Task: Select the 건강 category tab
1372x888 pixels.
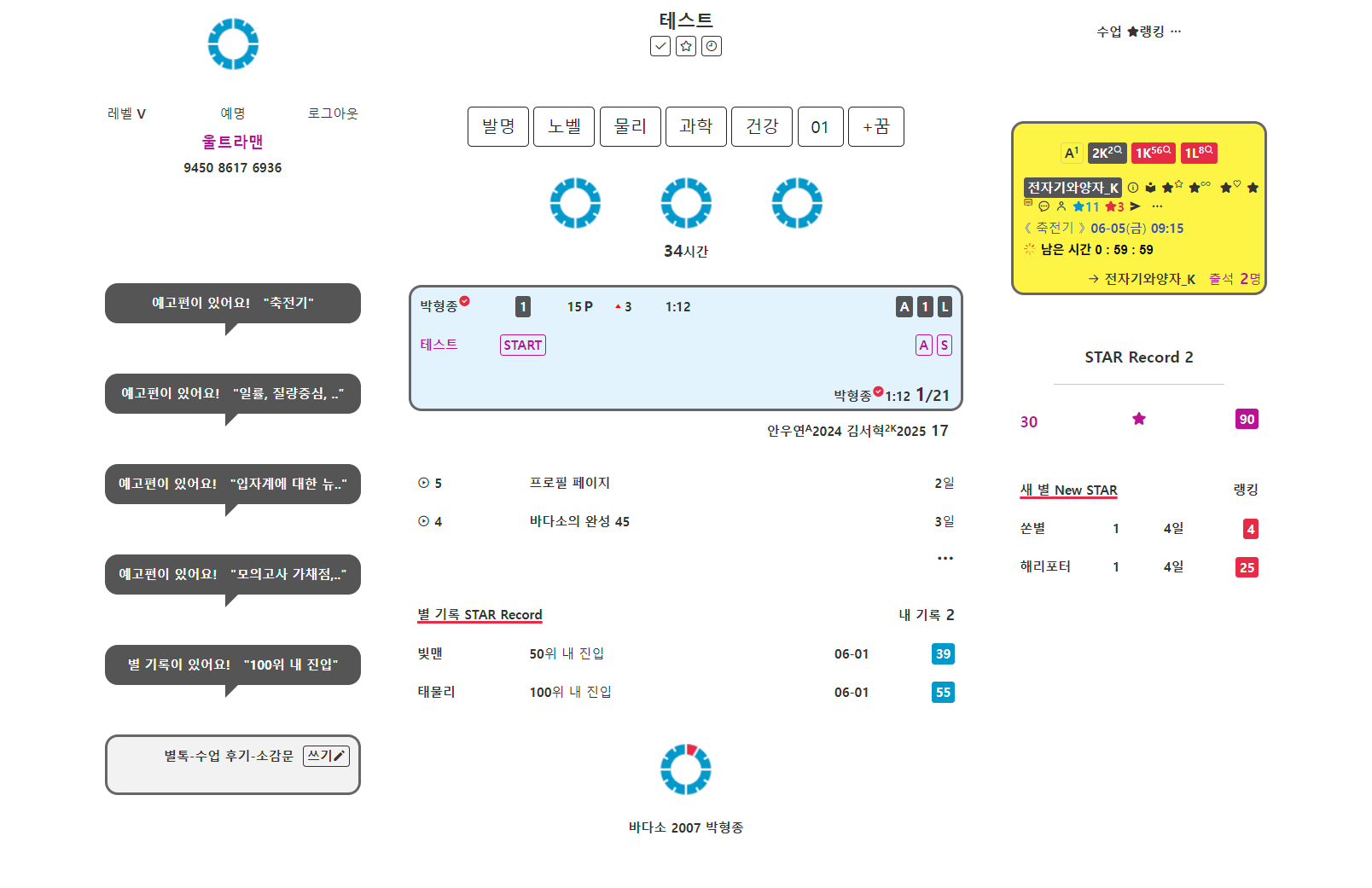Action: [762, 126]
